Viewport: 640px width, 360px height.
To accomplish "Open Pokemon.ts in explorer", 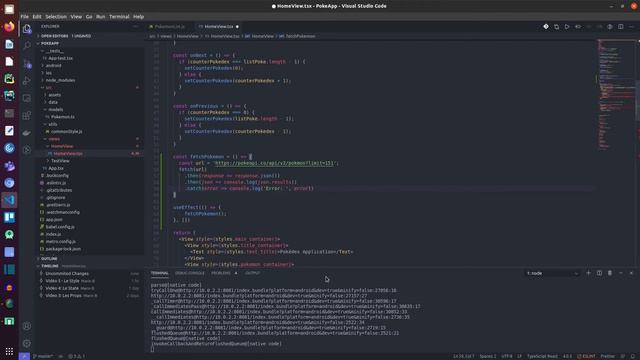I will tap(62, 117).
